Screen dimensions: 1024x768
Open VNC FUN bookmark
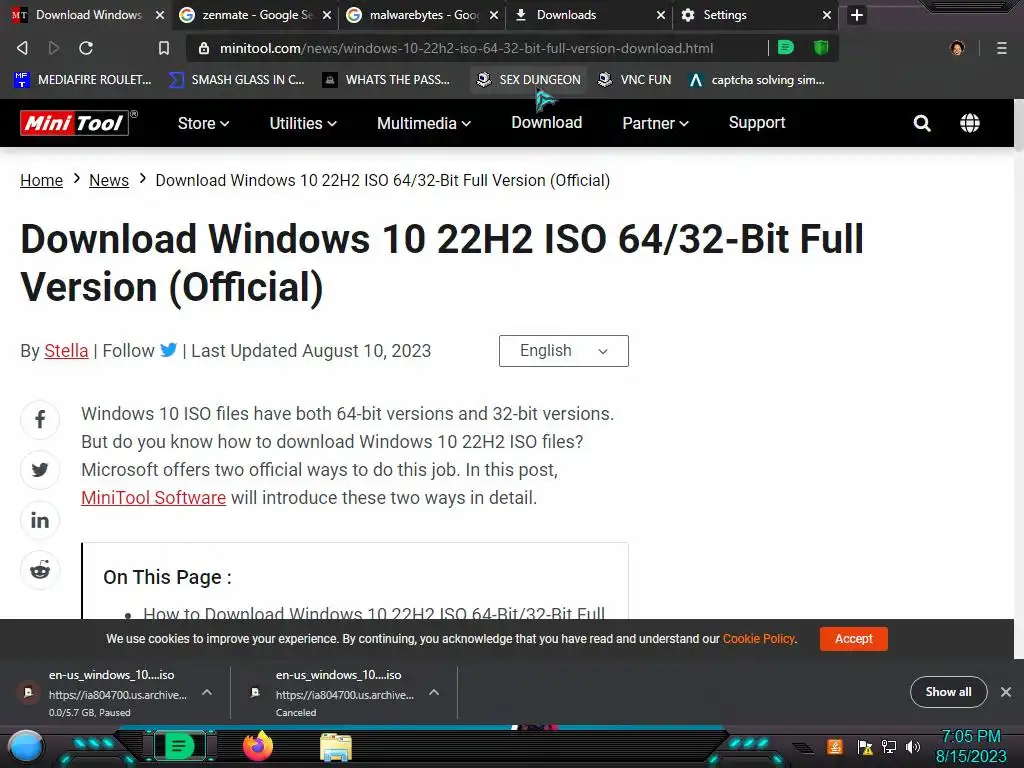coord(635,80)
